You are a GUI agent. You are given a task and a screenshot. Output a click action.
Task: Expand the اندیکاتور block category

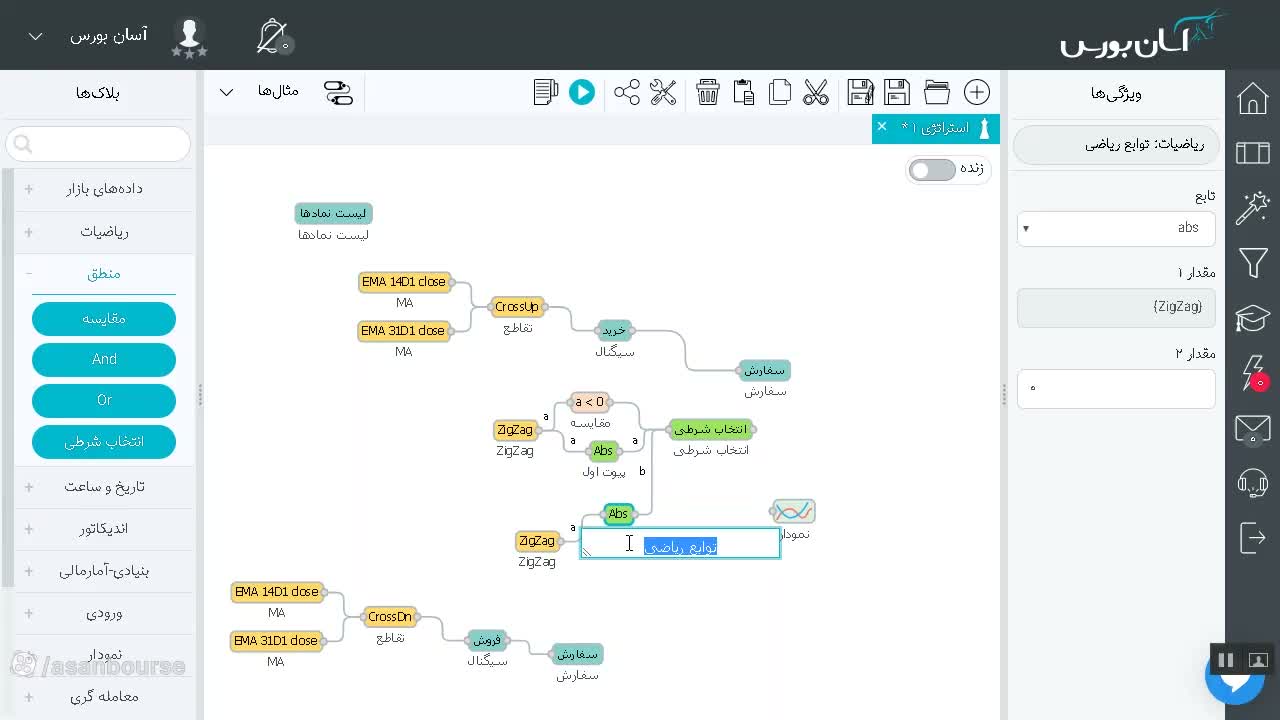[104, 529]
